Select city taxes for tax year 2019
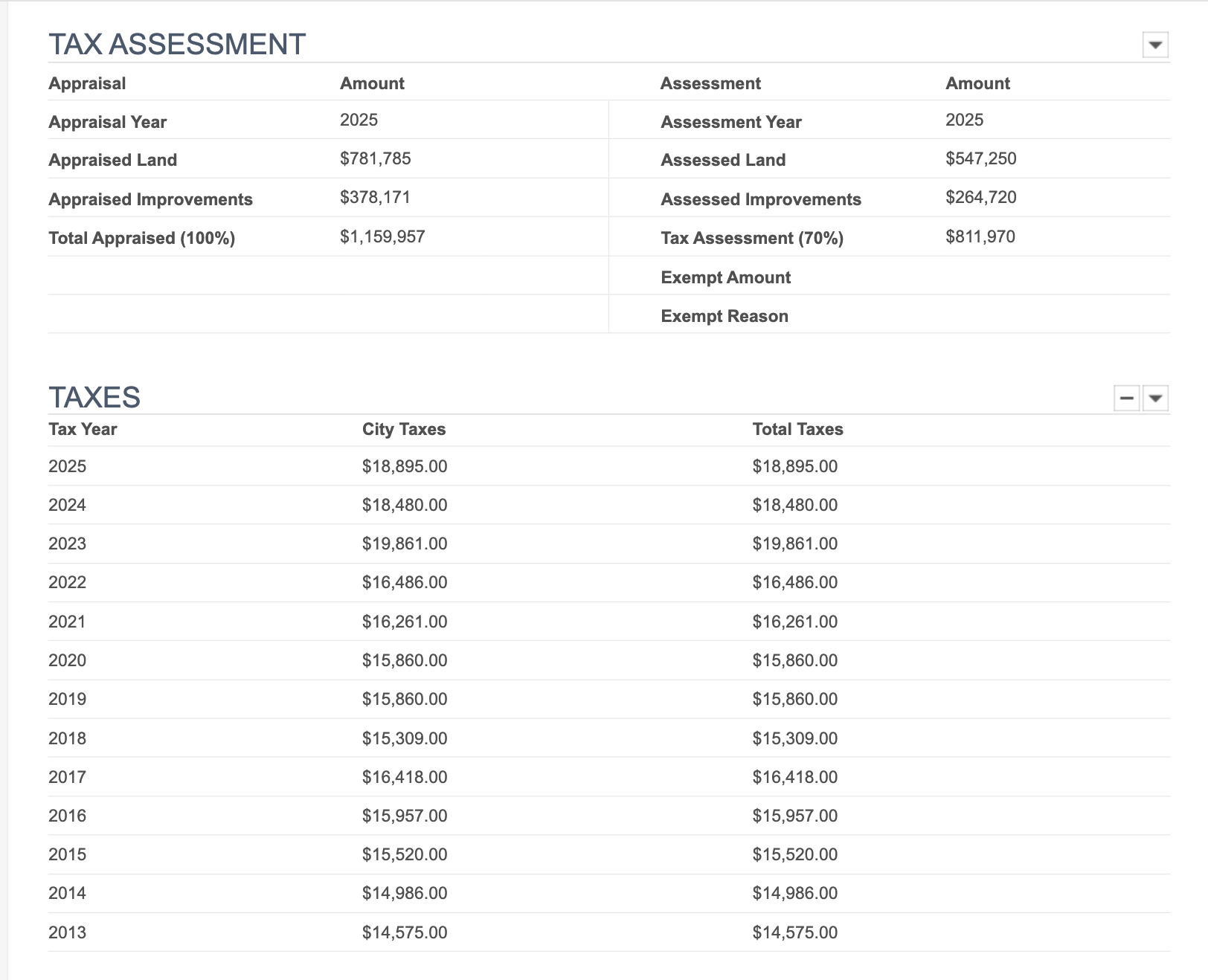The image size is (1208, 980). tap(405, 699)
